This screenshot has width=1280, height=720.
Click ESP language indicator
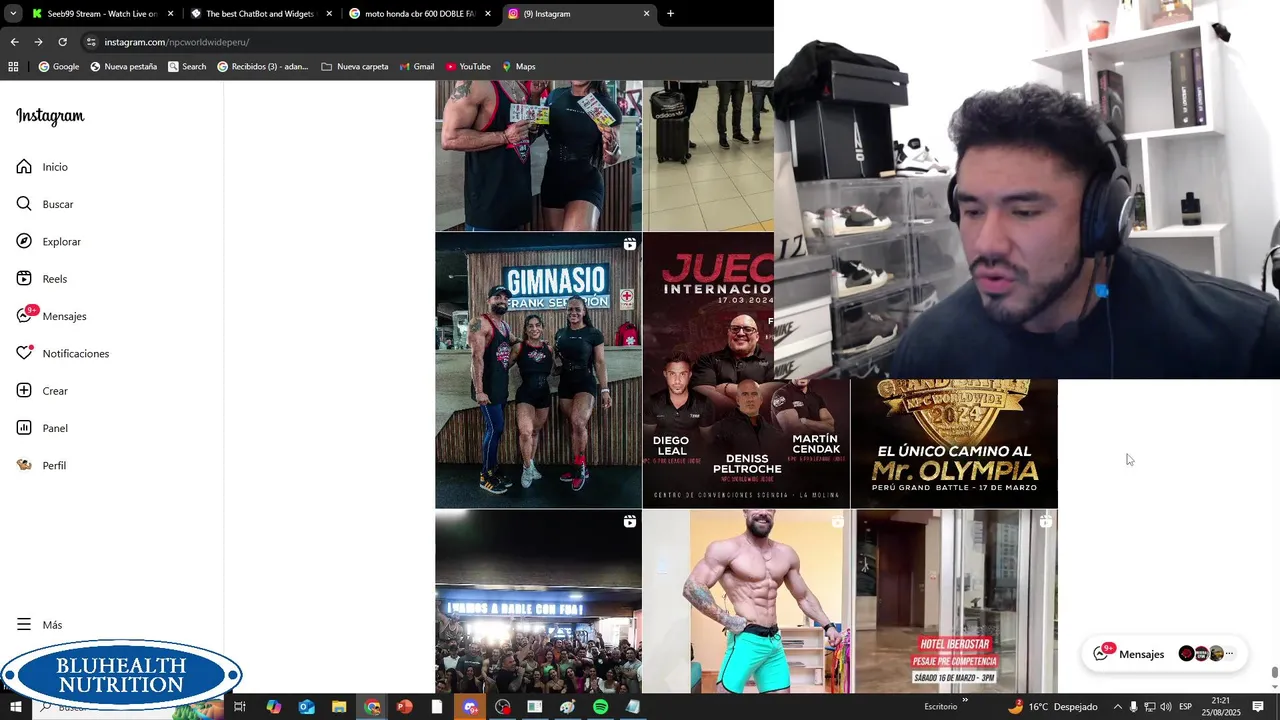(1185, 707)
